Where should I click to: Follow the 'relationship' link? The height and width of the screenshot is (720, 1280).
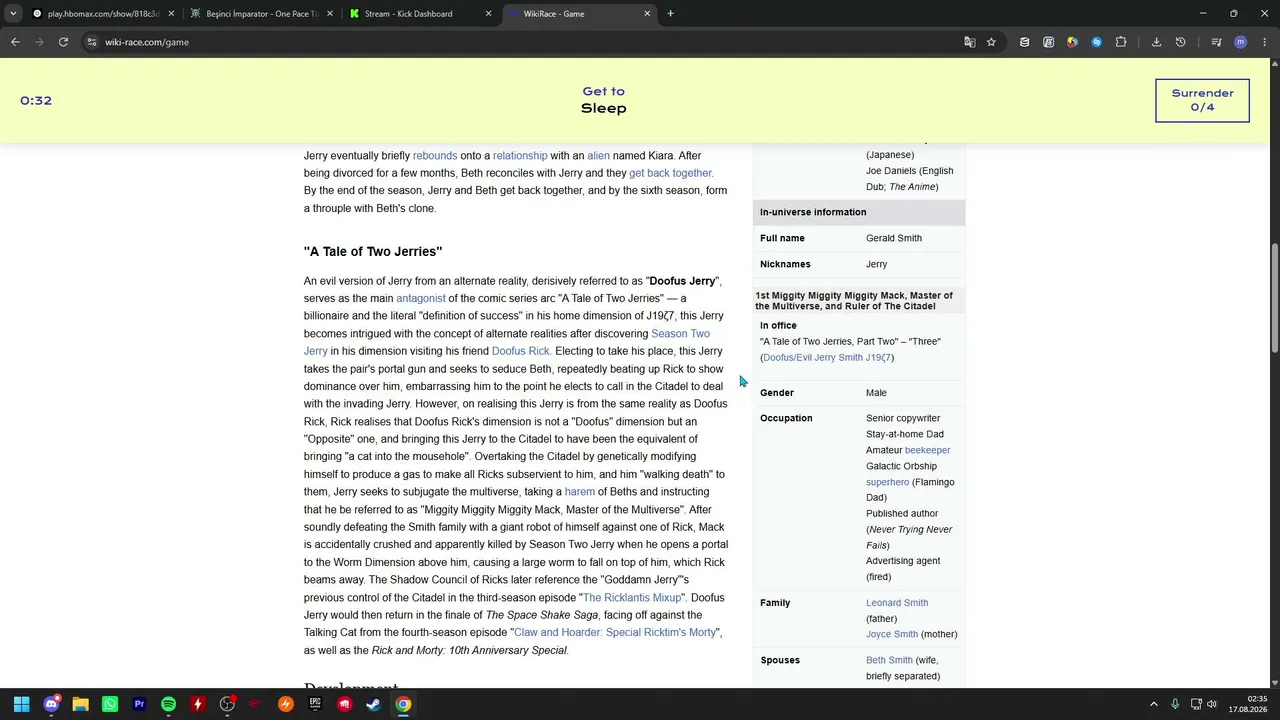tap(520, 156)
